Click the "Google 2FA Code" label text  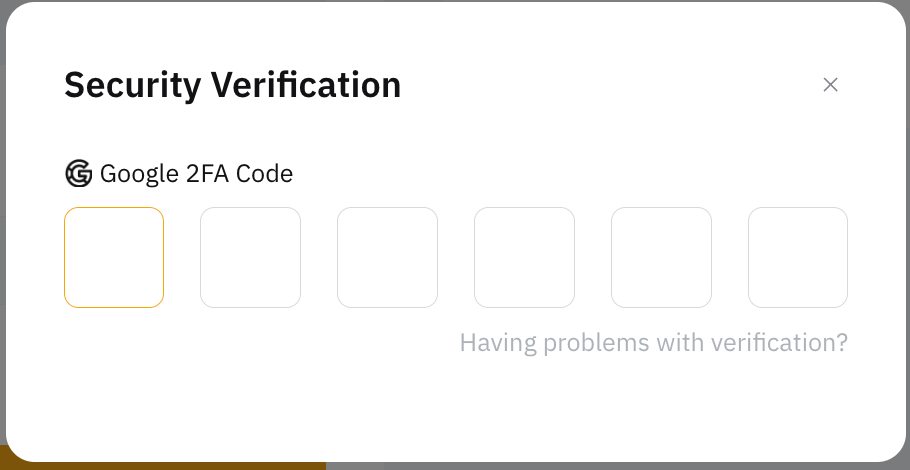coord(196,174)
